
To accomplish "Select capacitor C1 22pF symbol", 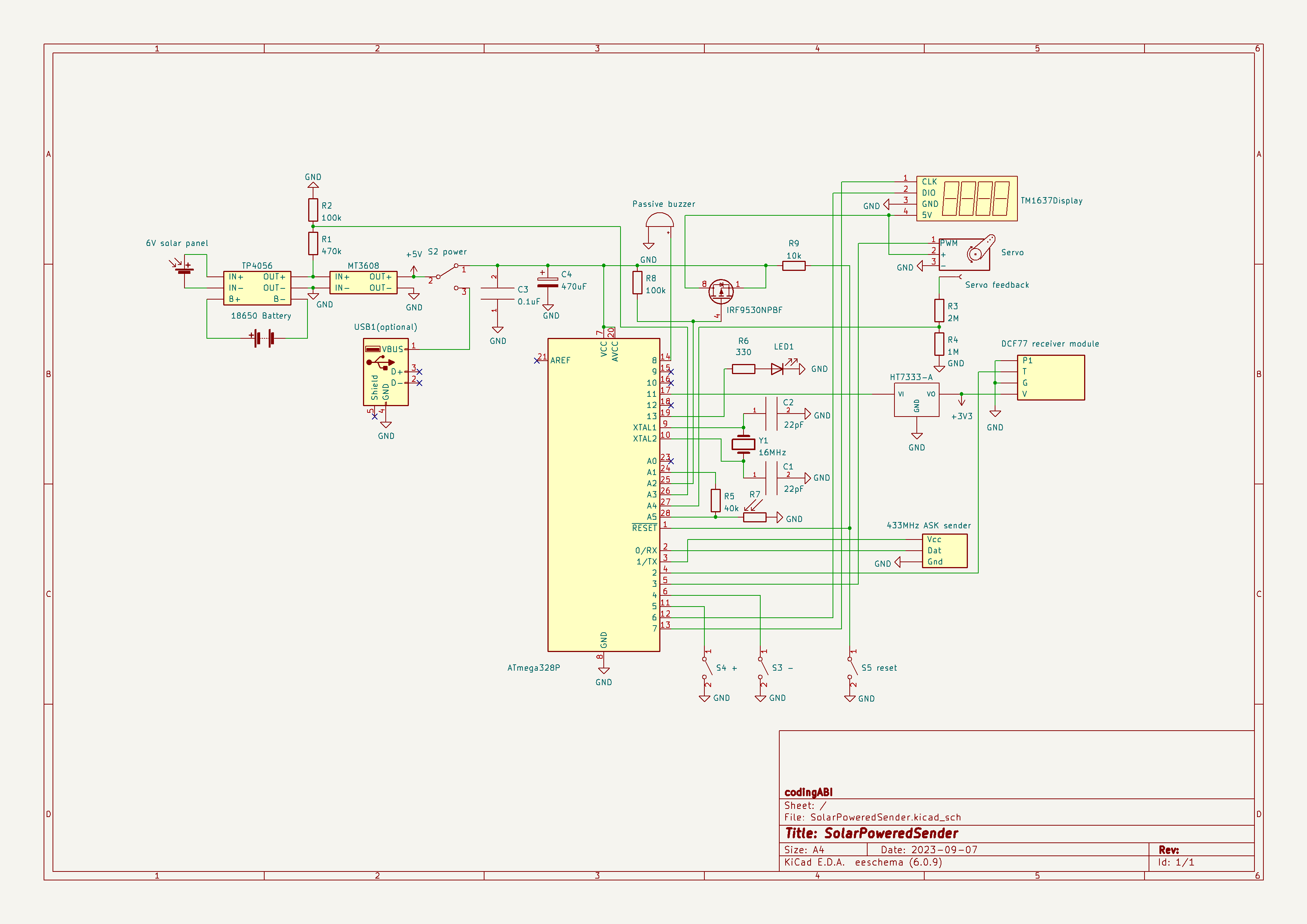I will [x=771, y=478].
